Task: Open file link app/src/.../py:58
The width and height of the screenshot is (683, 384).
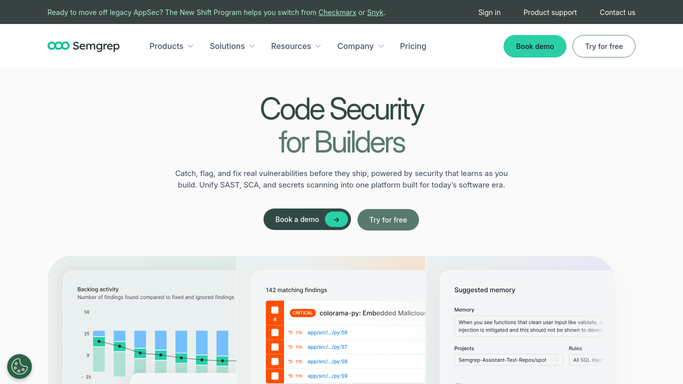Action: click(x=327, y=361)
